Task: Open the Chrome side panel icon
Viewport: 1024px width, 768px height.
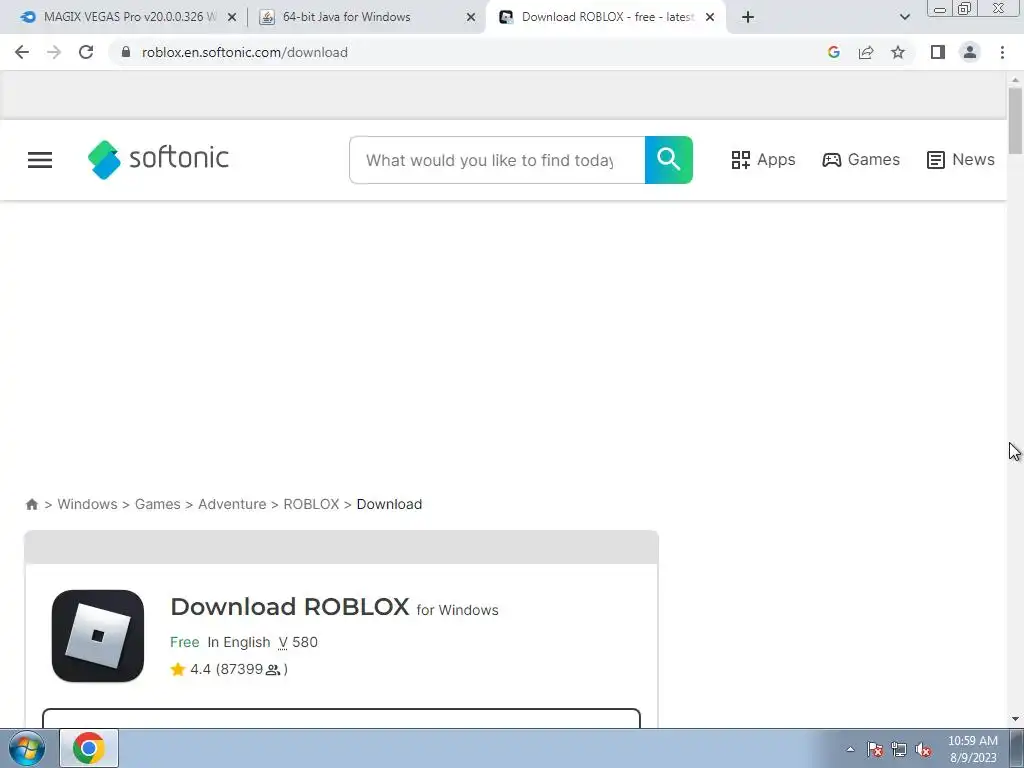Action: pyautogui.click(x=938, y=52)
